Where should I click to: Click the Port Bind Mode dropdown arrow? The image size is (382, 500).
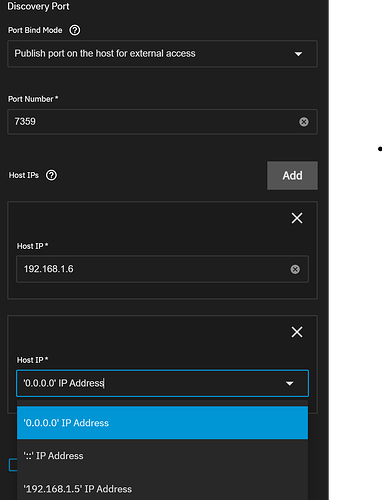(x=298, y=54)
